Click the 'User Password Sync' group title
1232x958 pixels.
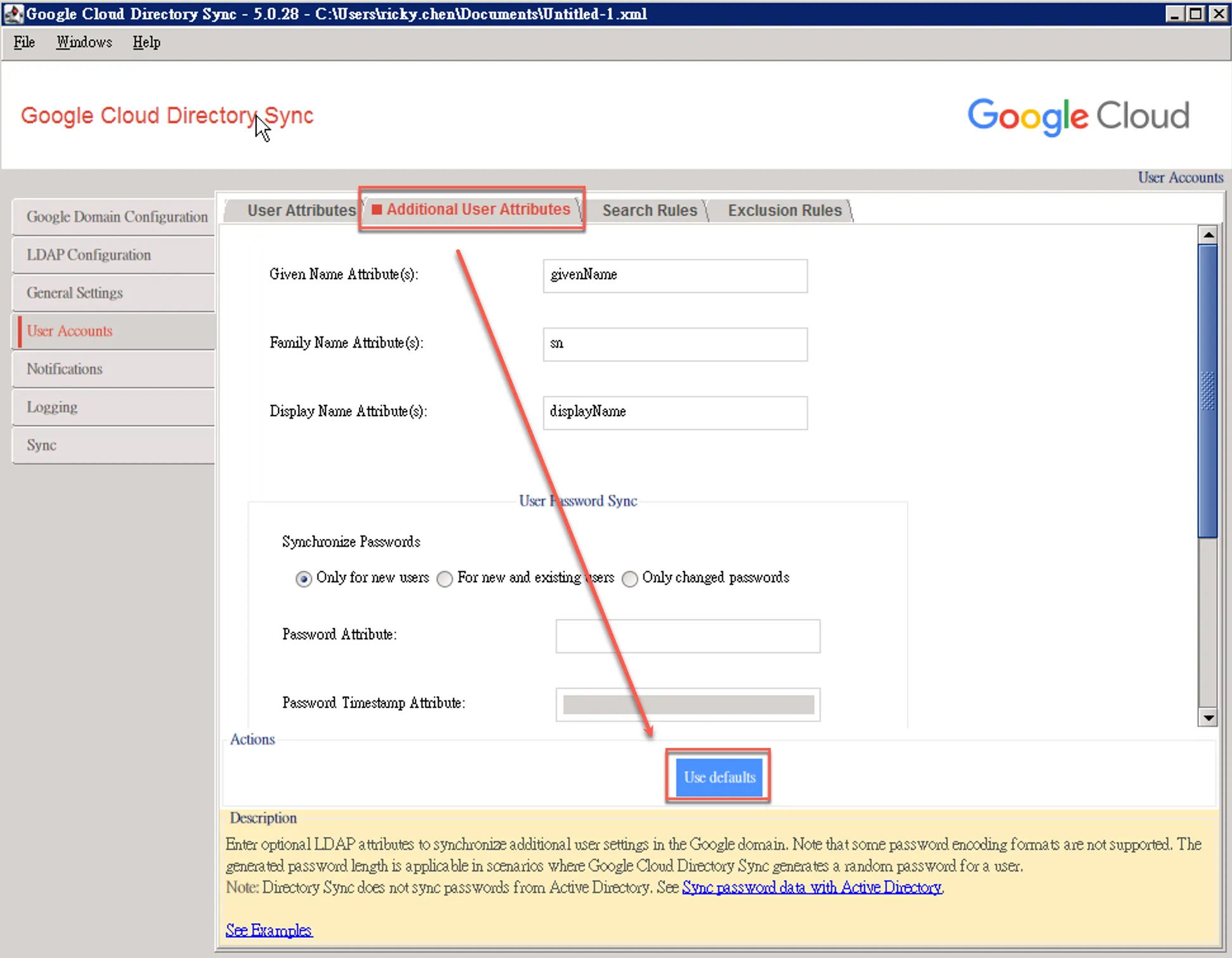578,501
